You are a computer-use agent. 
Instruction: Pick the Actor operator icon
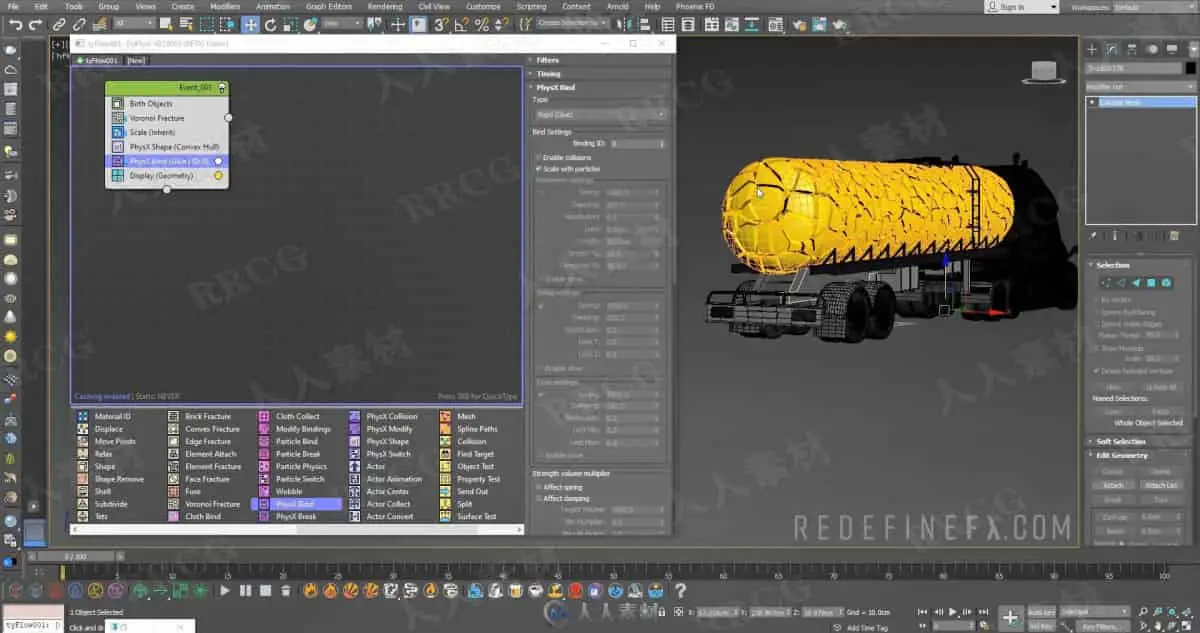(355, 466)
